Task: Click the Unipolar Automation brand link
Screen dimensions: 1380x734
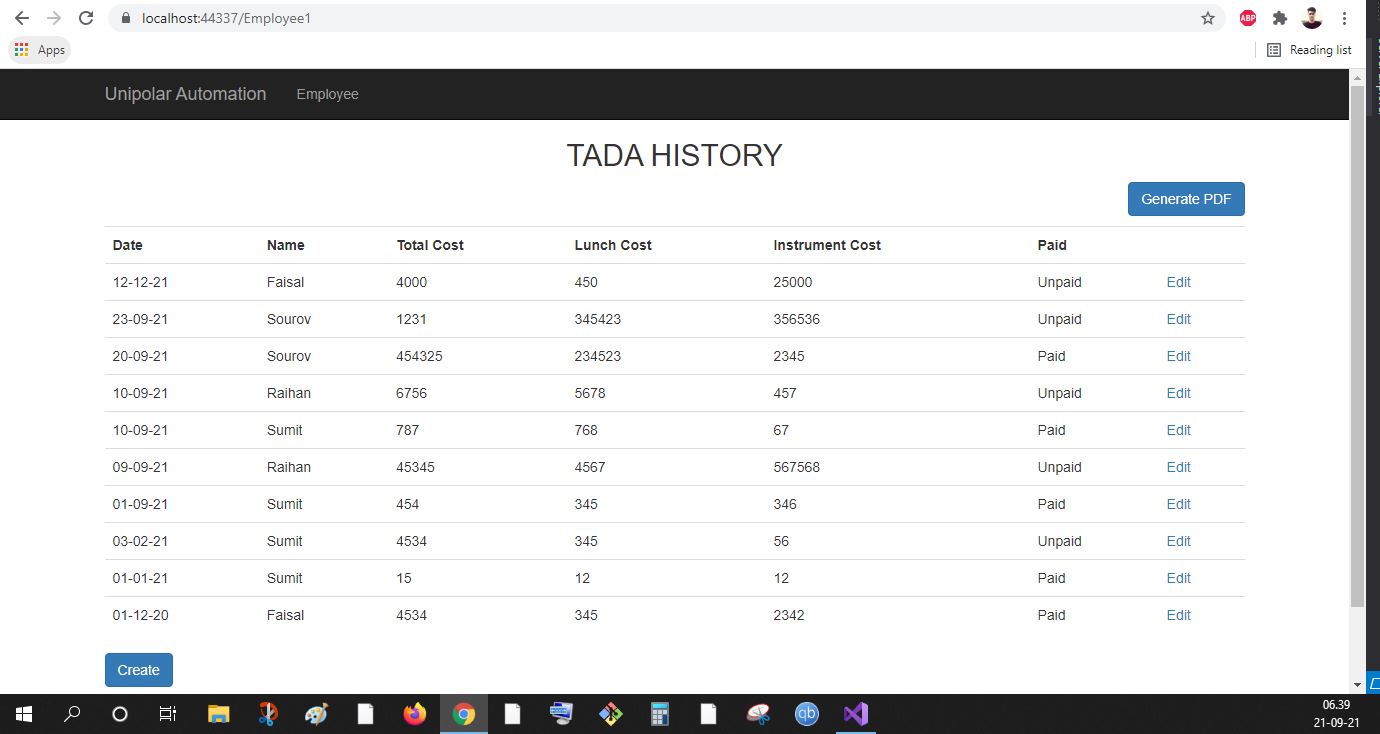Action: click(185, 93)
